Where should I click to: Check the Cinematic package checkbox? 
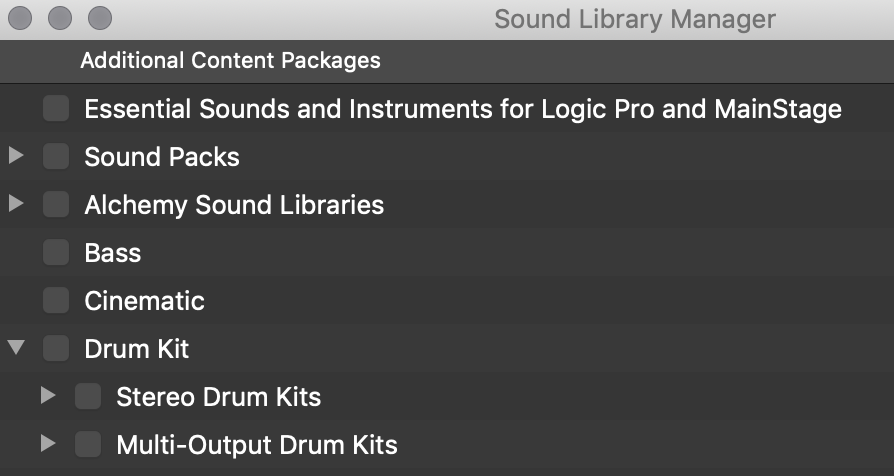coord(56,301)
